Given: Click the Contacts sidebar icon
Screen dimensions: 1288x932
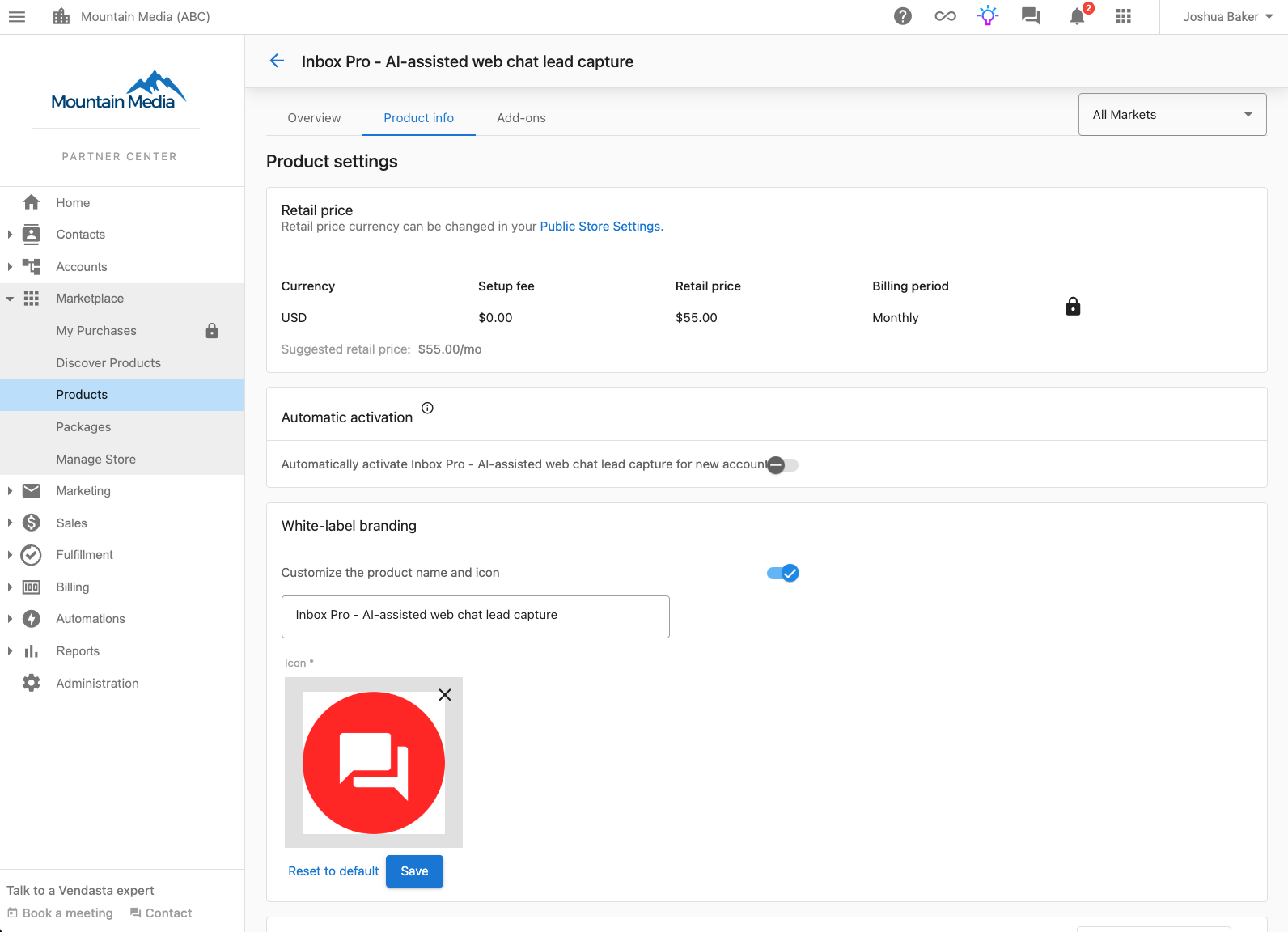Looking at the screenshot, I should tap(32, 235).
